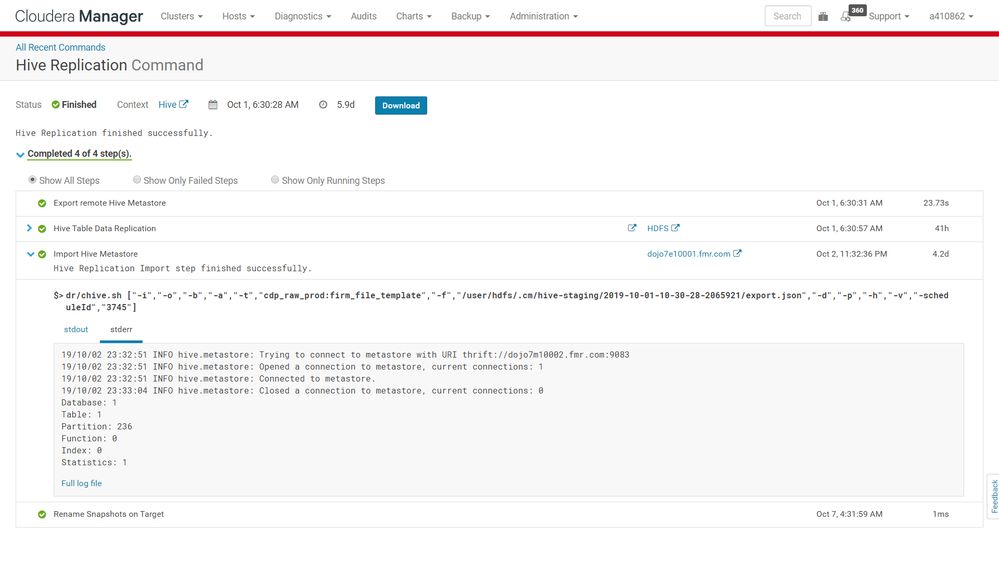Click the 4.2d duration value

click(940, 254)
